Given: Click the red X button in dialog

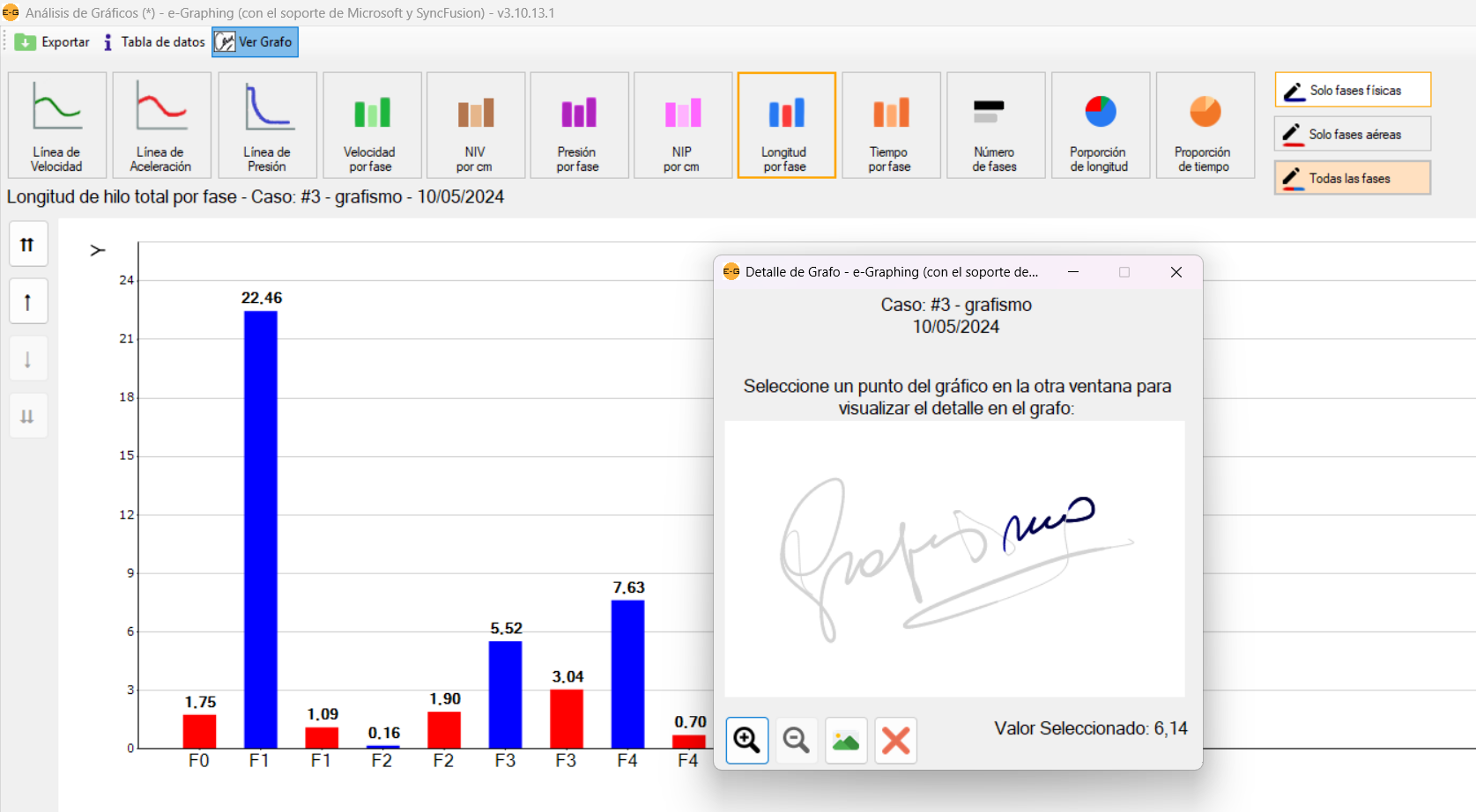Looking at the screenshot, I should 895,740.
